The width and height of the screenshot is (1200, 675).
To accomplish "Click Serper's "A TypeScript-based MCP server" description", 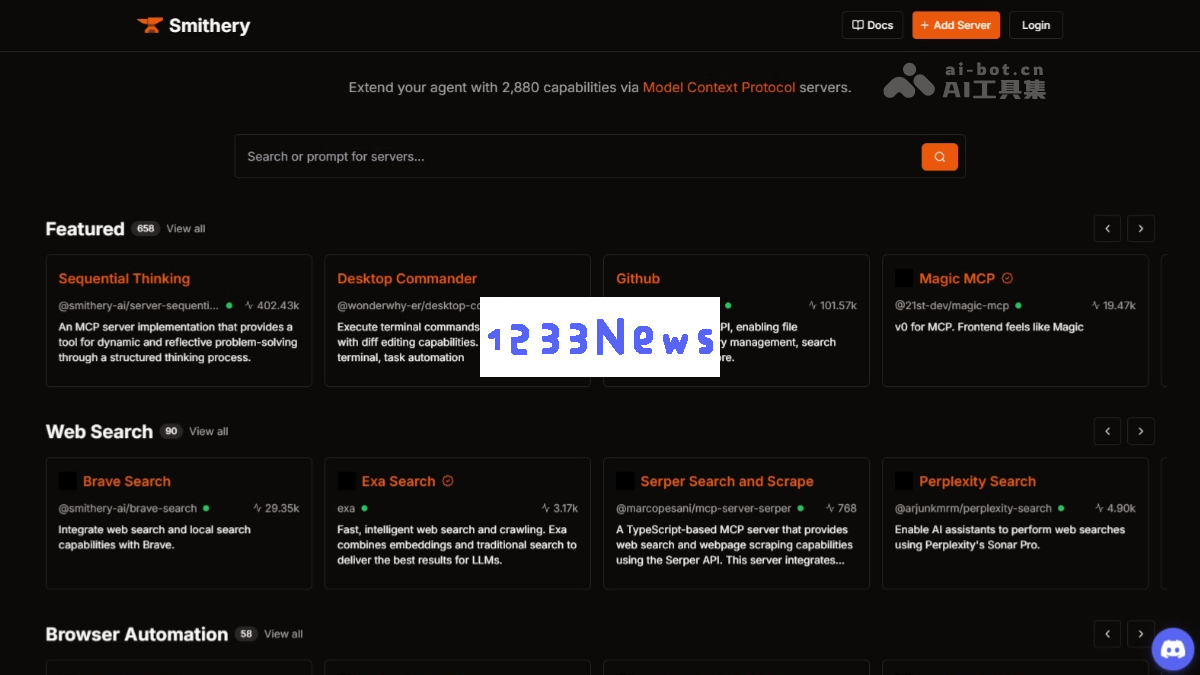I will [x=735, y=545].
